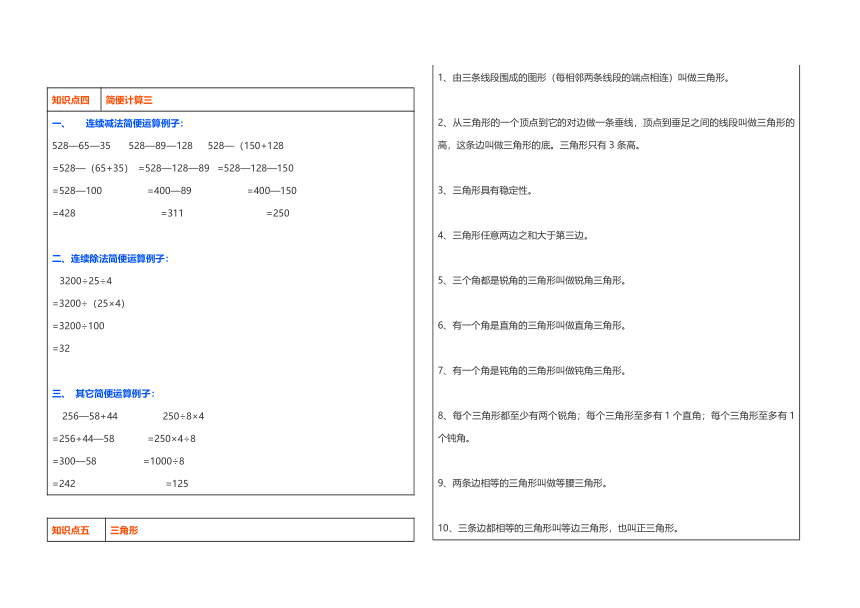Screen dimensions: 860x608
Task: Select the line "=528—128—150"
Action: pos(256,168)
